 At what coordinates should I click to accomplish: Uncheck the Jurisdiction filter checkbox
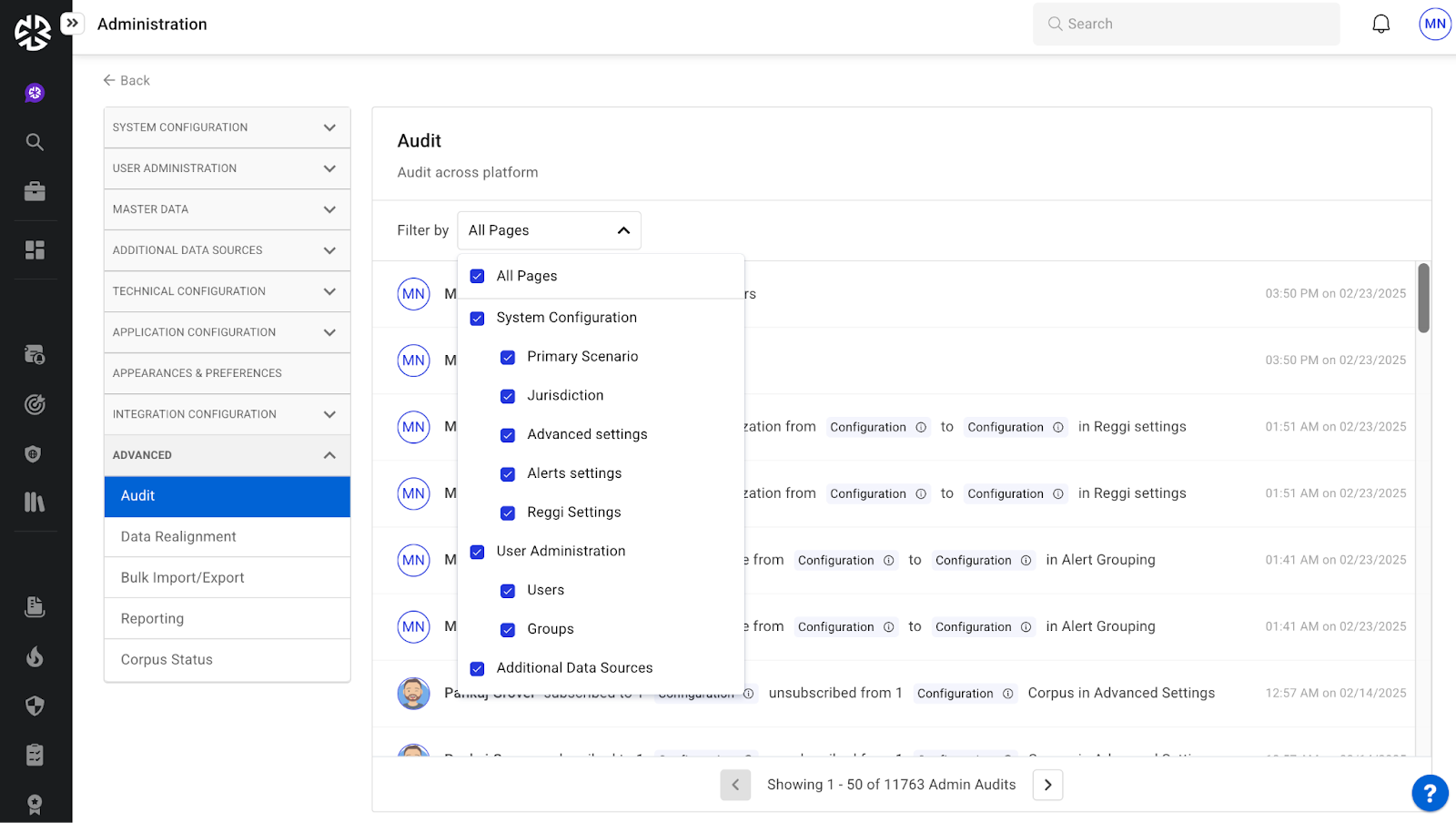tap(508, 396)
